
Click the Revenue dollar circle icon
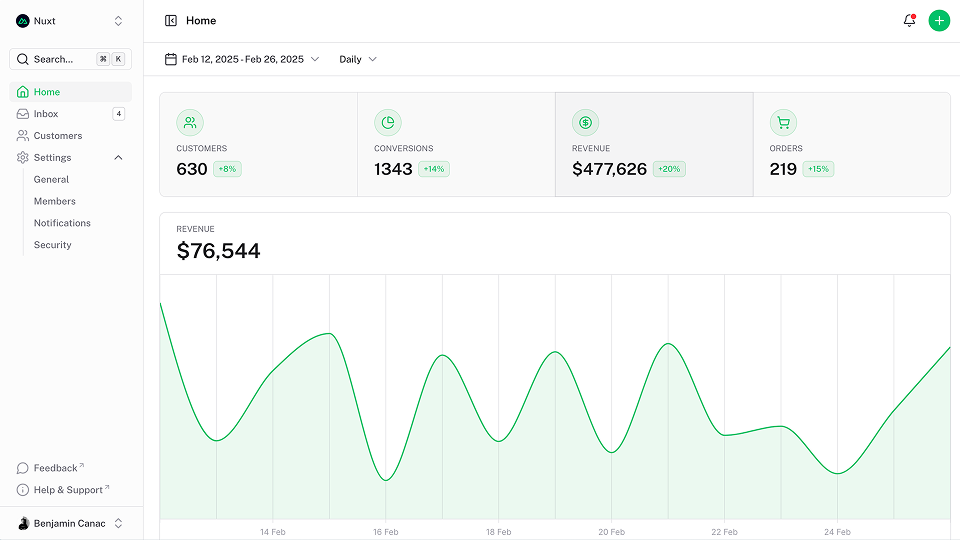coord(586,123)
